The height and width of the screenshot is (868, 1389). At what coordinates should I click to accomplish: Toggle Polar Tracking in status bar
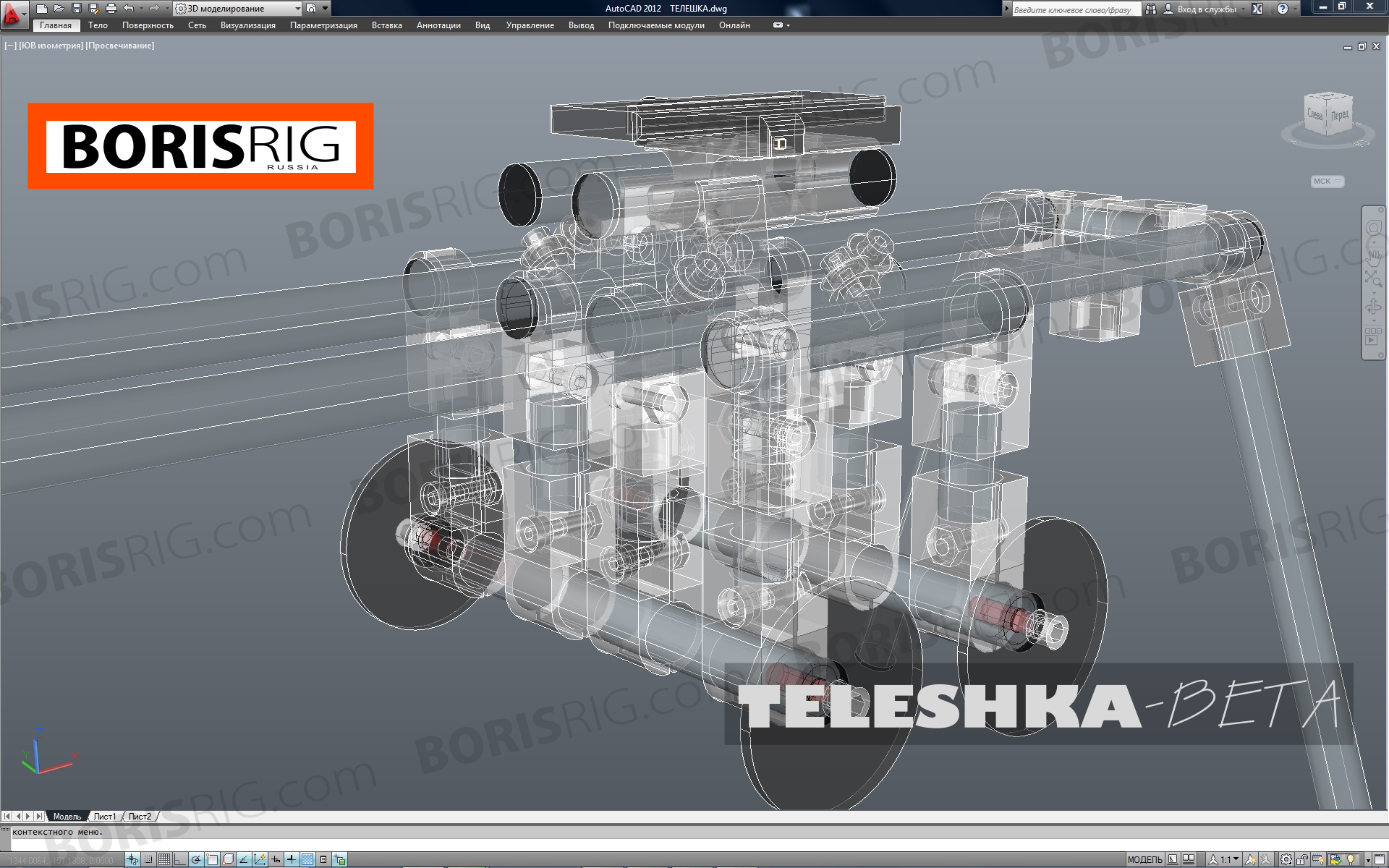(x=196, y=859)
